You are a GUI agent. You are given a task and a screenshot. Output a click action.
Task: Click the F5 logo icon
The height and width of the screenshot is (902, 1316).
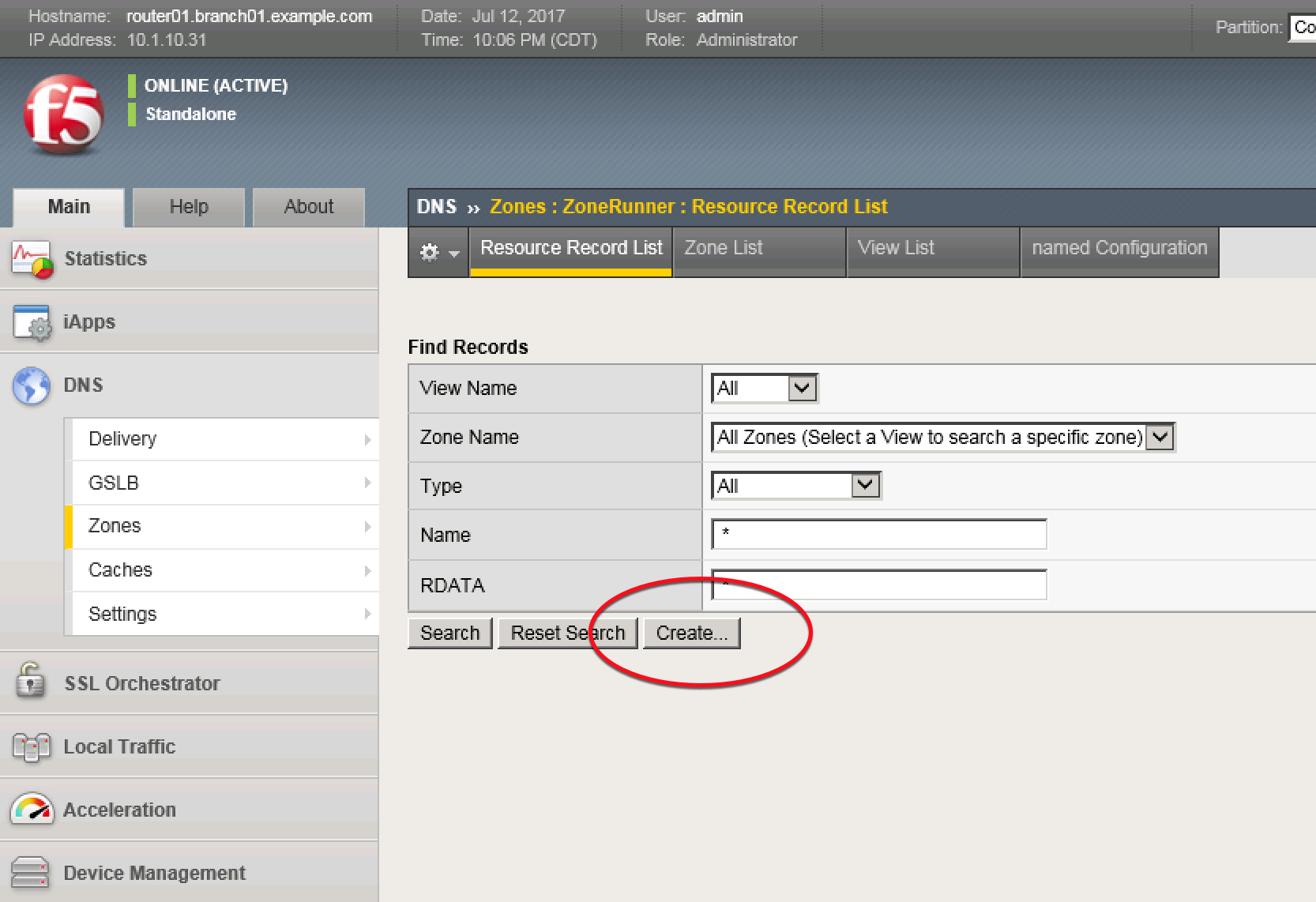coord(63,115)
